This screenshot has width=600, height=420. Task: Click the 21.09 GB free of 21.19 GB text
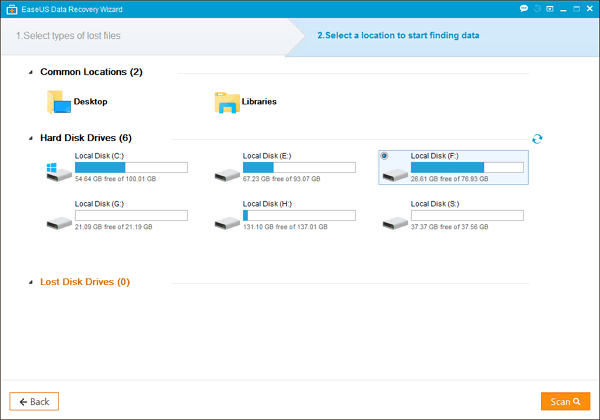(113, 227)
